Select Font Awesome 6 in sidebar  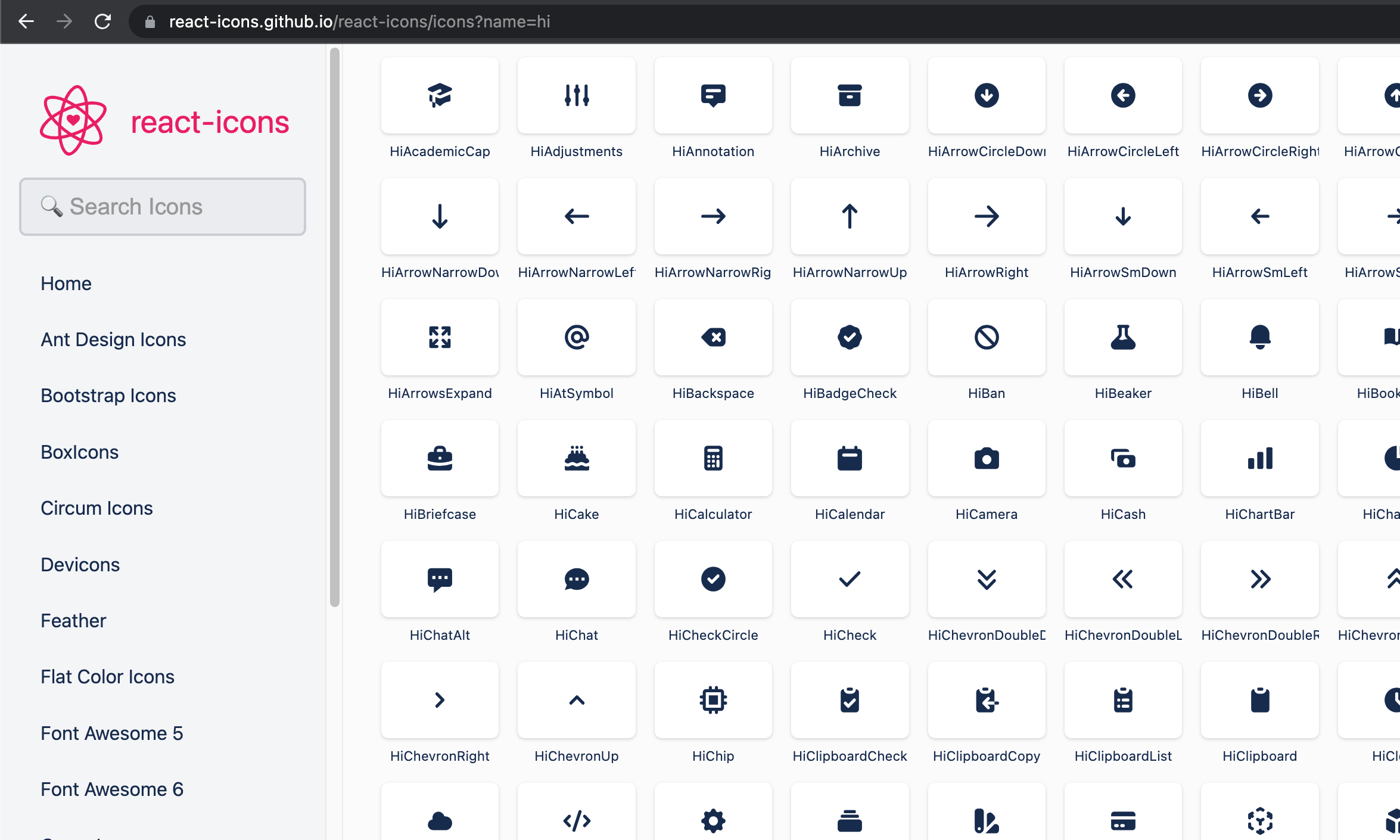click(x=112, y=789)
